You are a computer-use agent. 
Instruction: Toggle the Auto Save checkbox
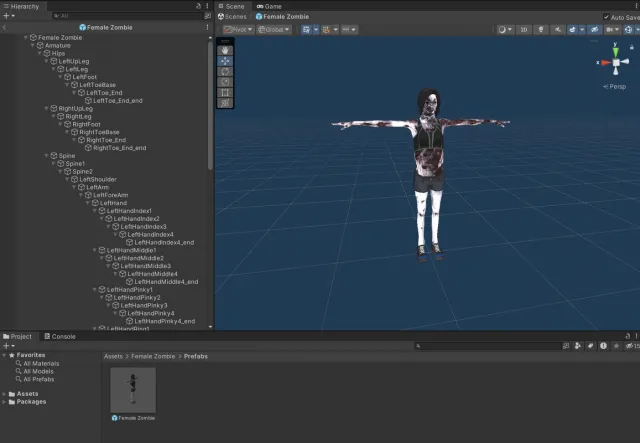(x=606, y=17)
